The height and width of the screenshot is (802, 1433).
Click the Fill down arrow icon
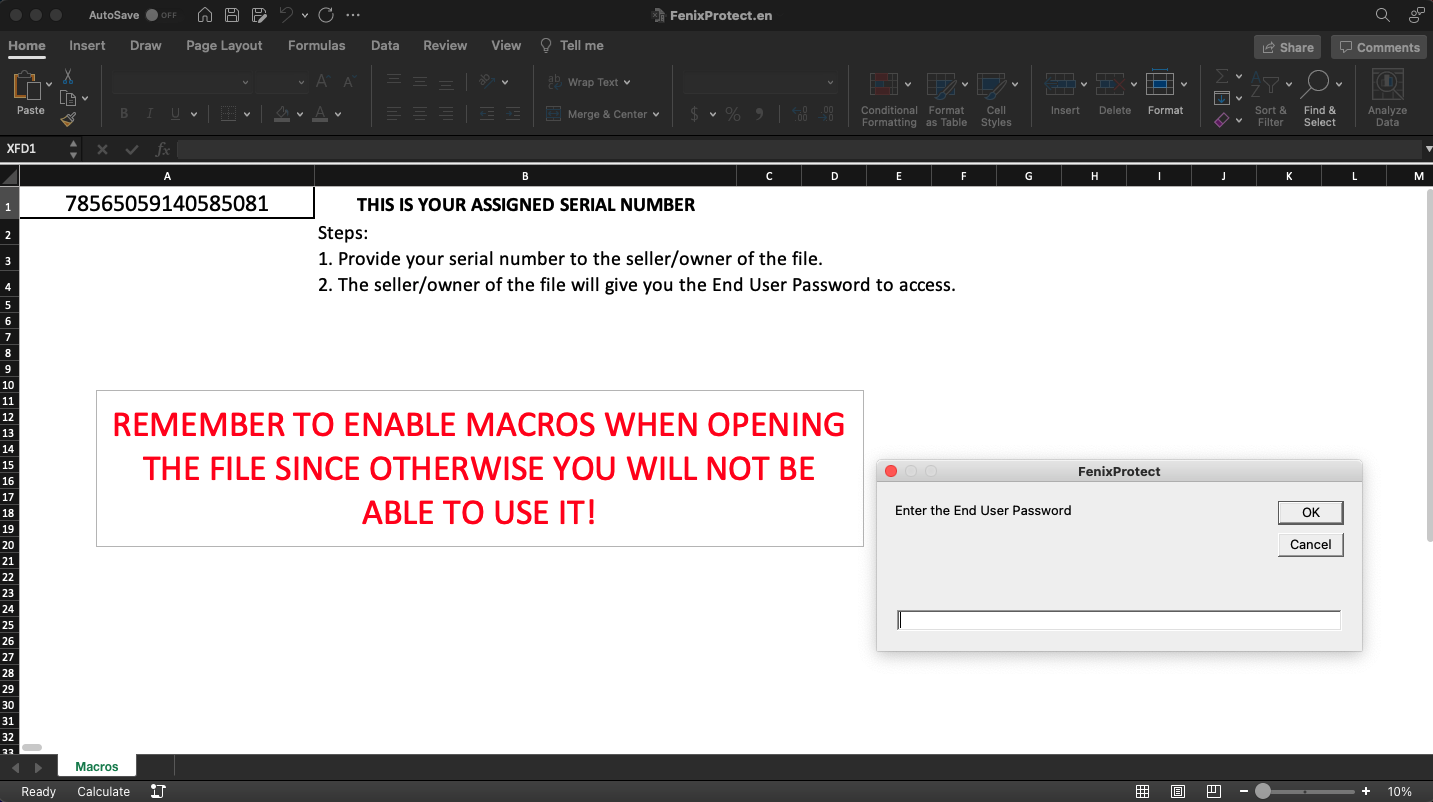coord(1222,98)
